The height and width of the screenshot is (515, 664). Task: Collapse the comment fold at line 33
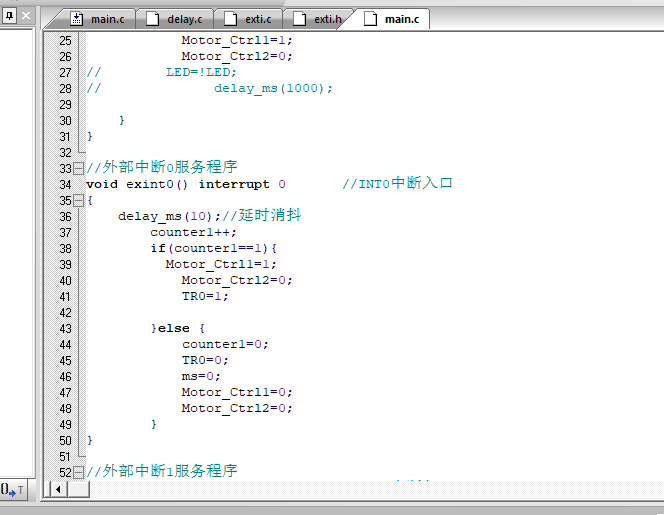(78, 169)
